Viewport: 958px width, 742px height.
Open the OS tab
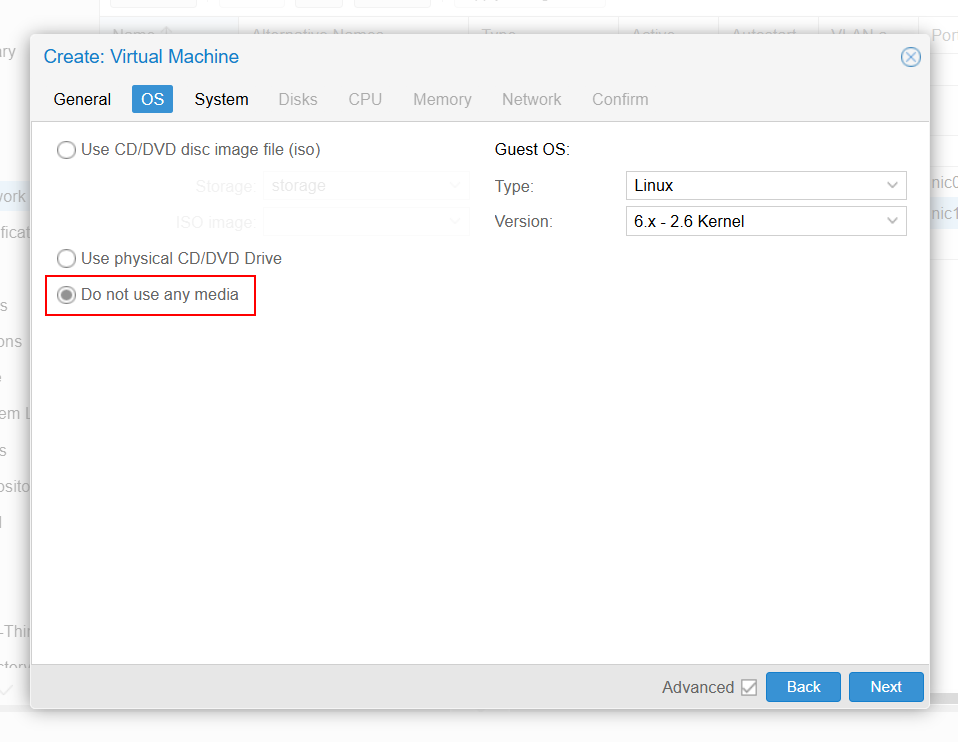tap(152, 99)
